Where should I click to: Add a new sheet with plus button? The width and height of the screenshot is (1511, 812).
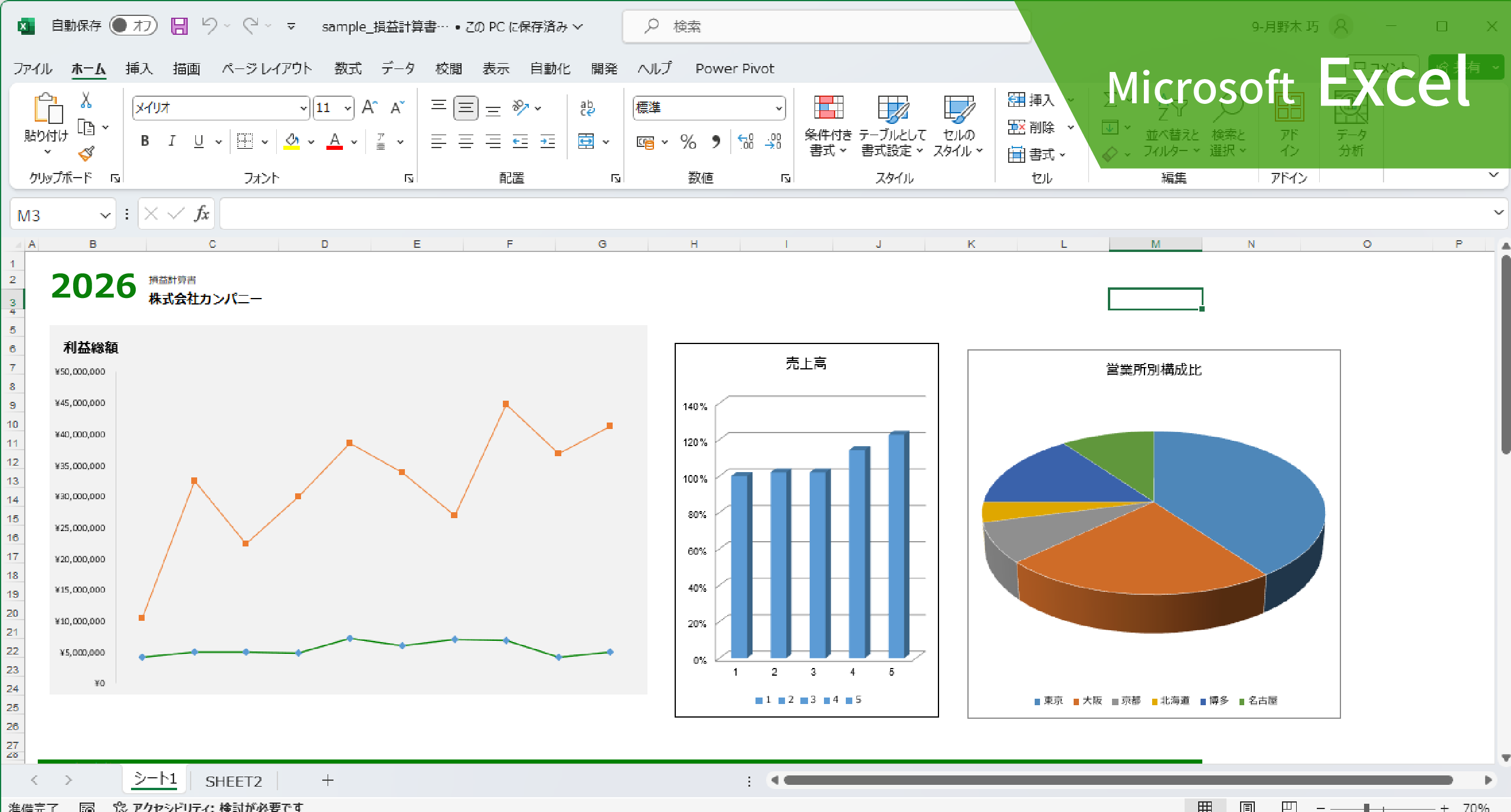(x=328, y=780)
